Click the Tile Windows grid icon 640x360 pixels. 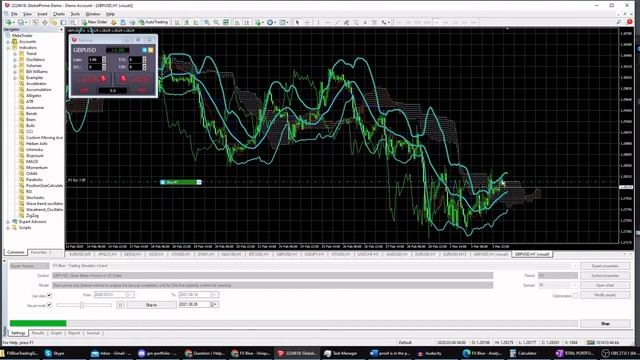[226, 22]
